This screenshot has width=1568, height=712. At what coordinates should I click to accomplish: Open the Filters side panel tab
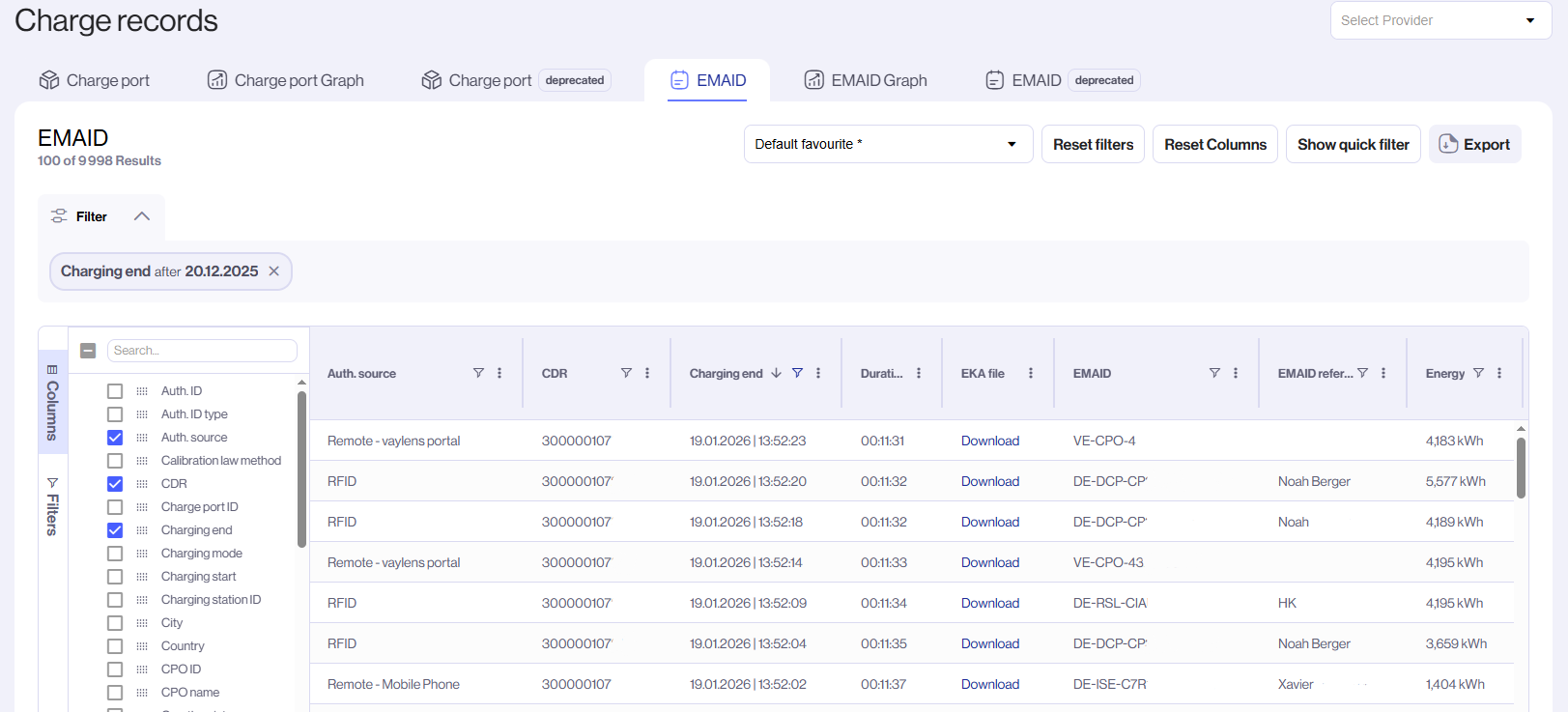click(52, 506)
